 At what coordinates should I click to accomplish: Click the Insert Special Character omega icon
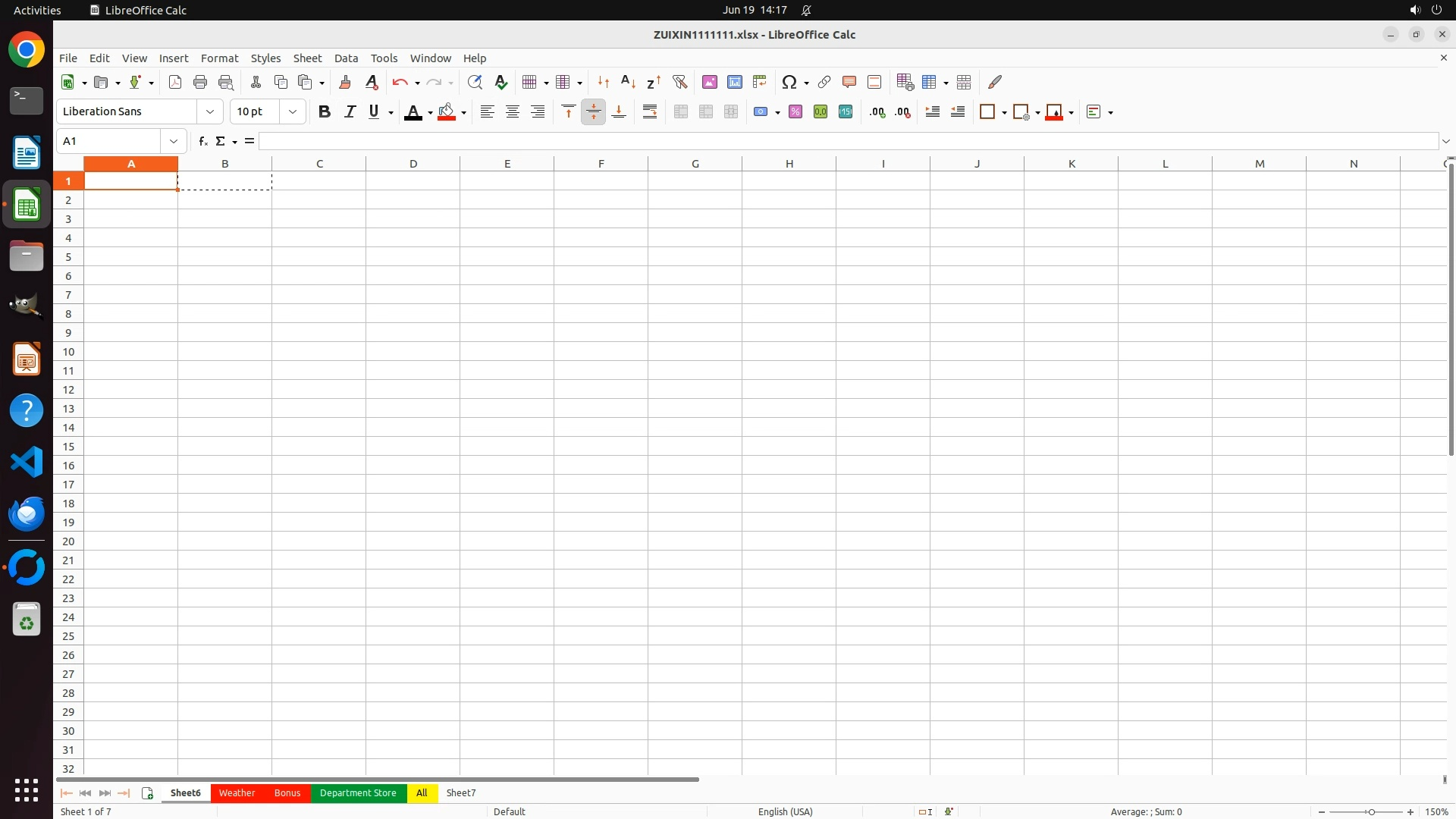(789, 82)
